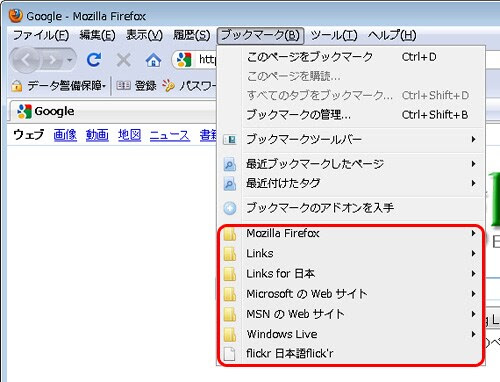The height and width of the screenshot is (382, 500).
Task: Open the データ警備保障 toolbar dropdown
Action: click(x=67, y=86)
